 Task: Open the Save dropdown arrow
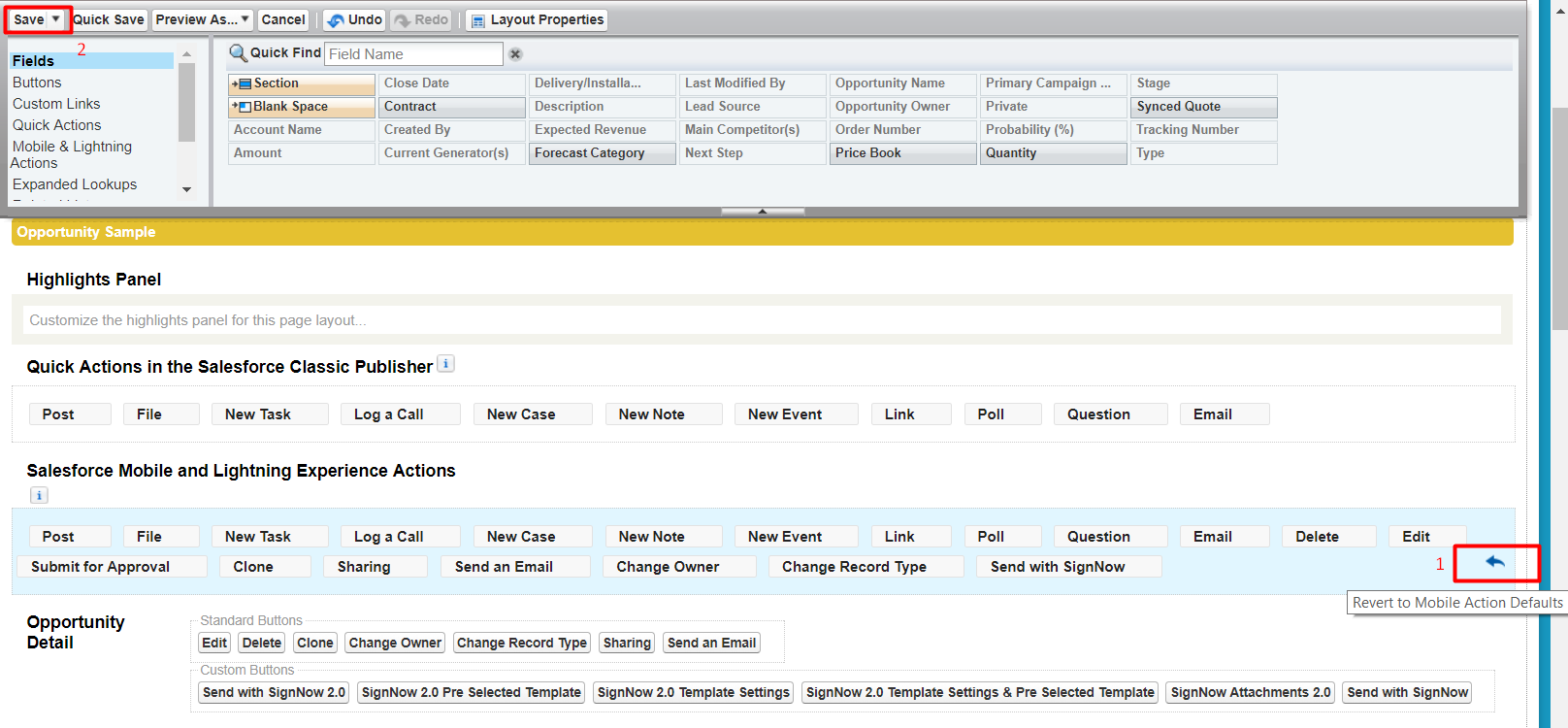(x=56, y=19)
